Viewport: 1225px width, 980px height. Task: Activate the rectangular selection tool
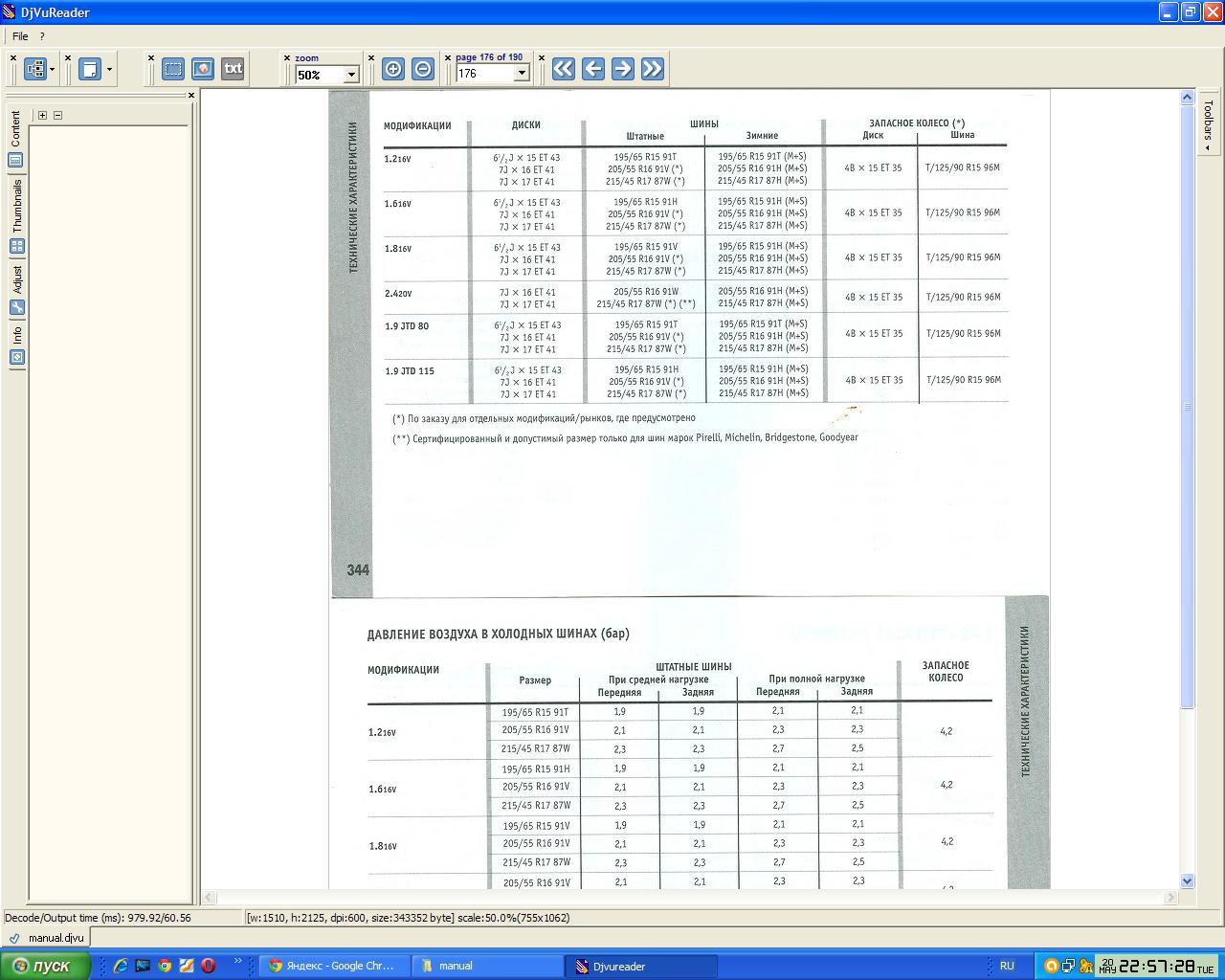[173, 69]
